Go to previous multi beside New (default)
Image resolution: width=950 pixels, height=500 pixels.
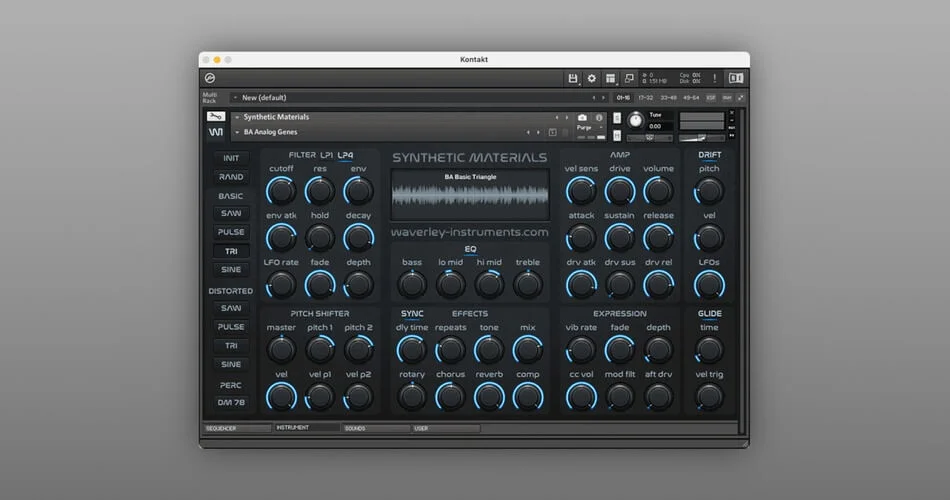(594, 98)
